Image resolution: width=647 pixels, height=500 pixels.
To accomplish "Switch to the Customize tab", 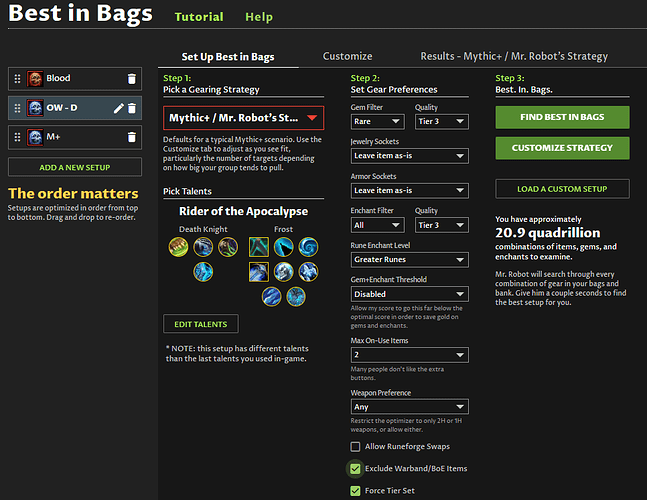I will [347, 56].
